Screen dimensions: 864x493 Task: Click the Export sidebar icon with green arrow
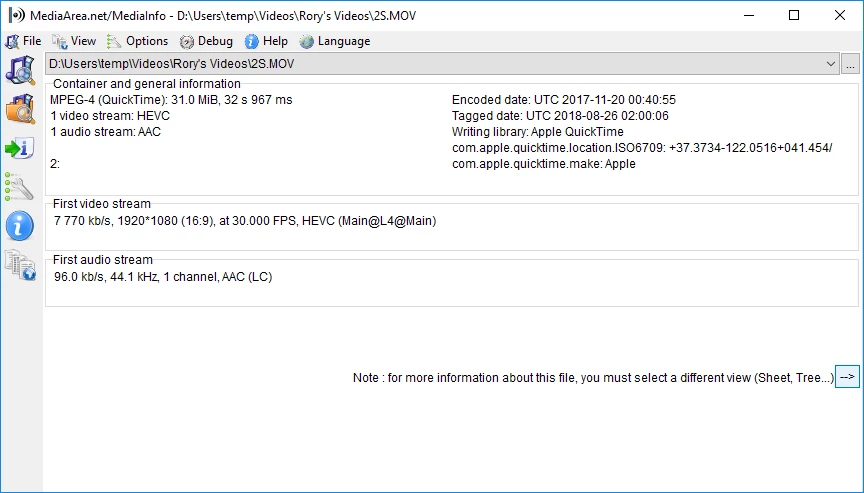pos(20,148)
